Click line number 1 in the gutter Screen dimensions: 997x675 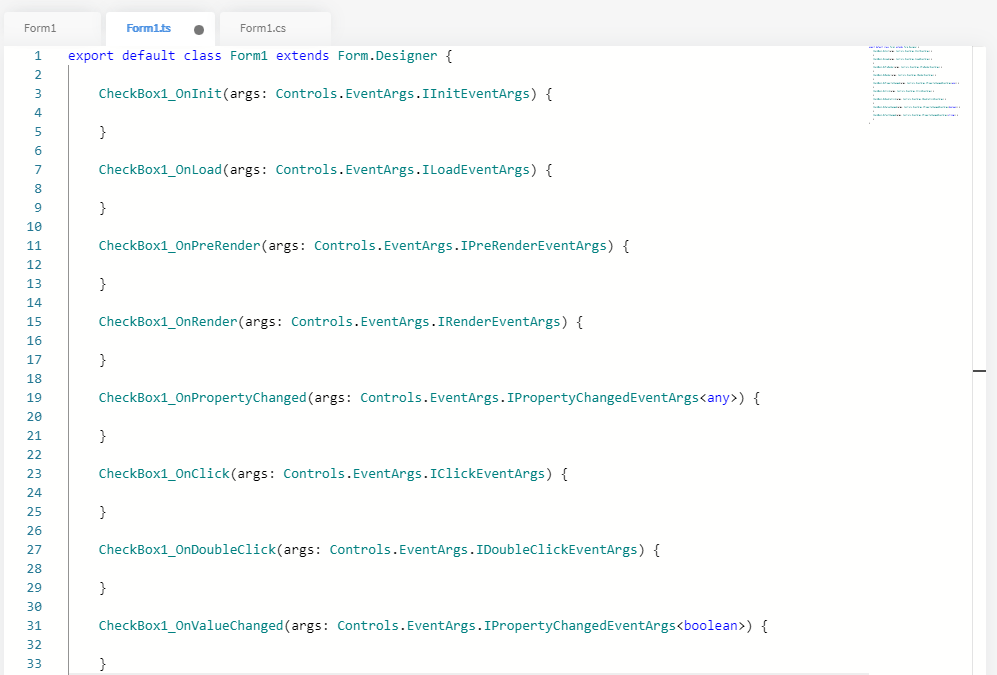[x=37, y=56]
